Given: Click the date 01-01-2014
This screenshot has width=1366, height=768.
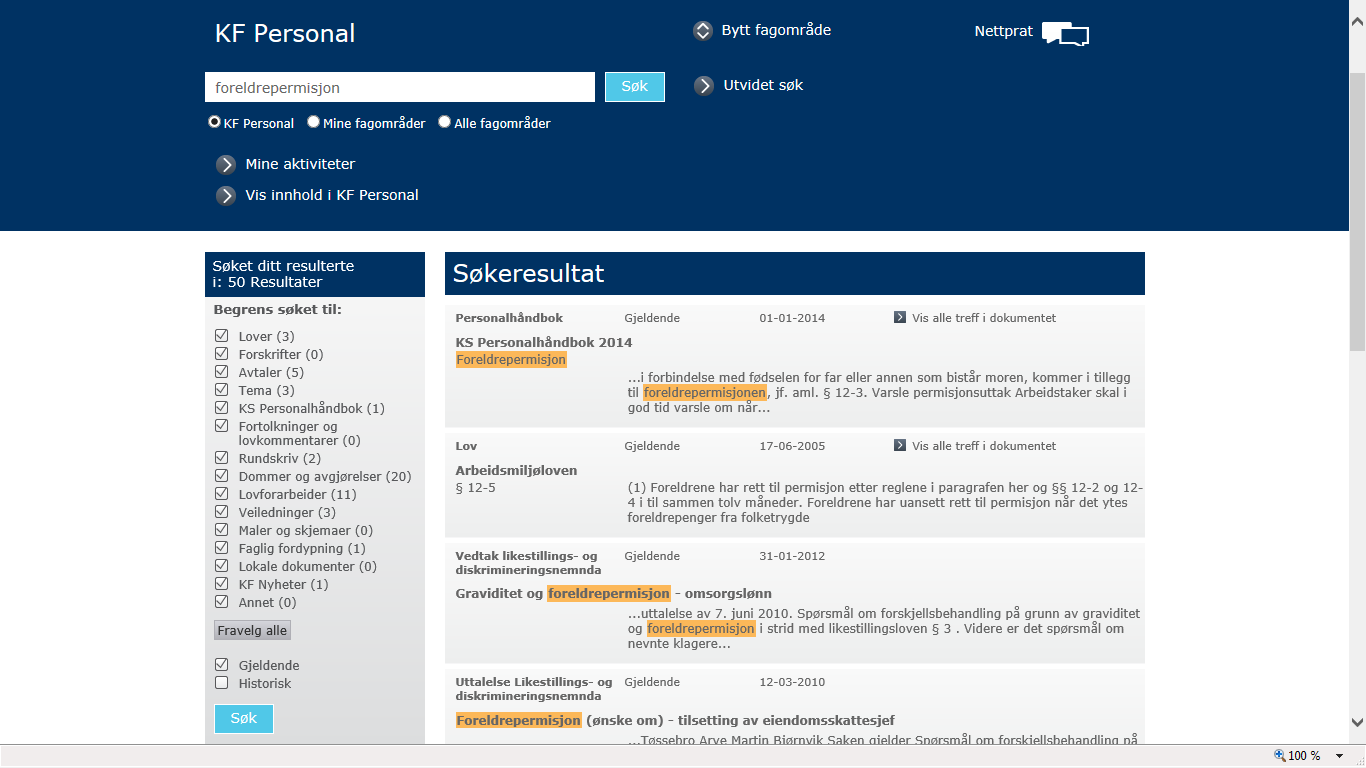Looking at the screenshot, I should pos(792,318).
